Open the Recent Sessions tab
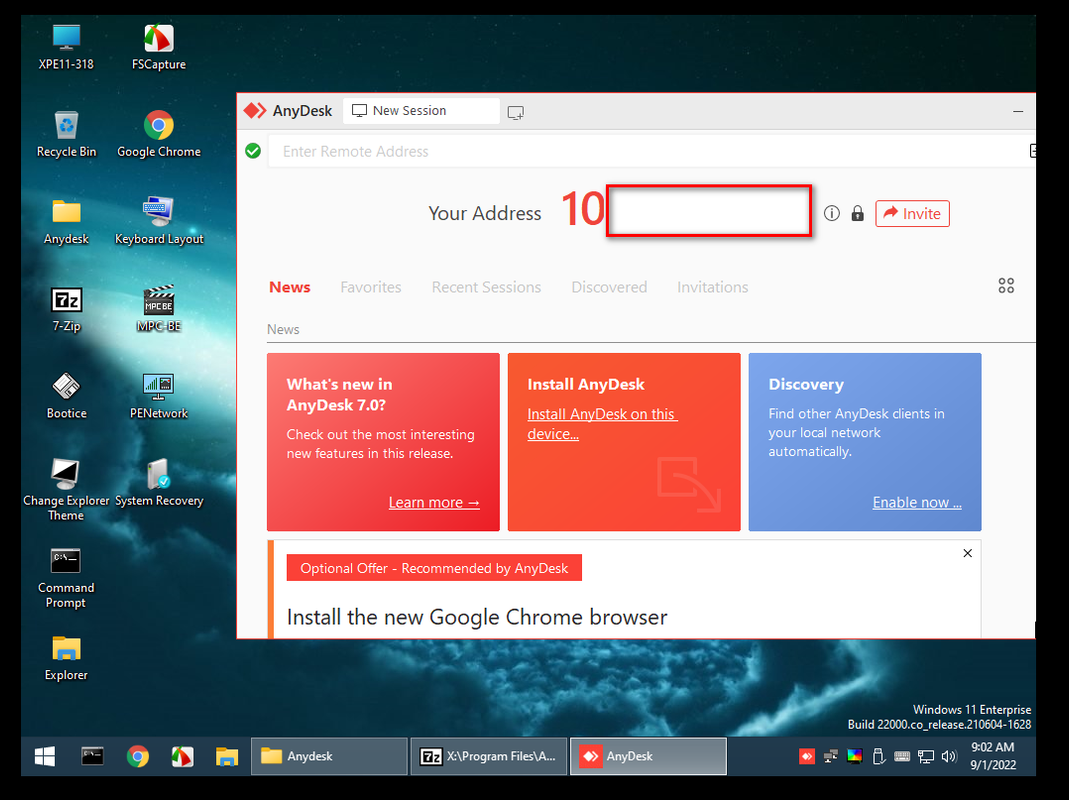Viewport: 1069px width, 800px height. click(x=486, y=287)
